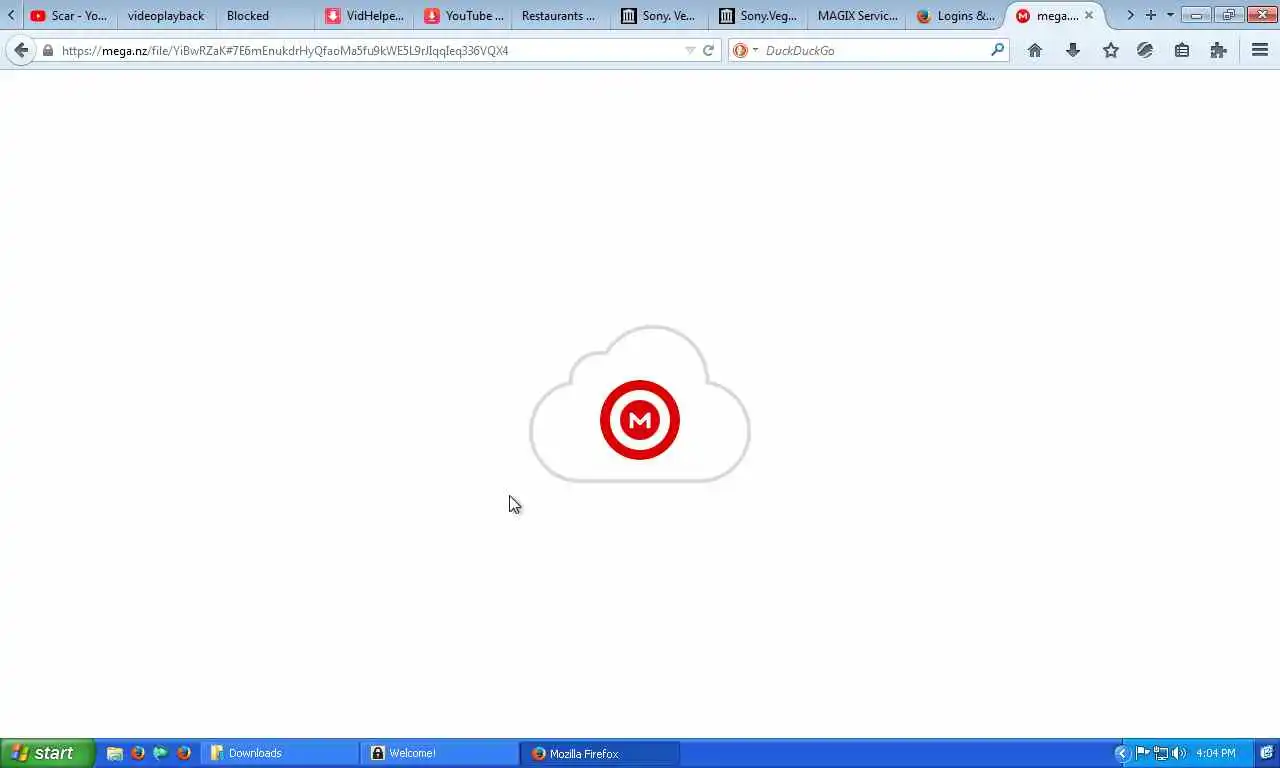Image resolution: width=1280 pixels, height=768 pixels.
Task: Open the Welcome! taskbar window
Action: click(440, 753)
